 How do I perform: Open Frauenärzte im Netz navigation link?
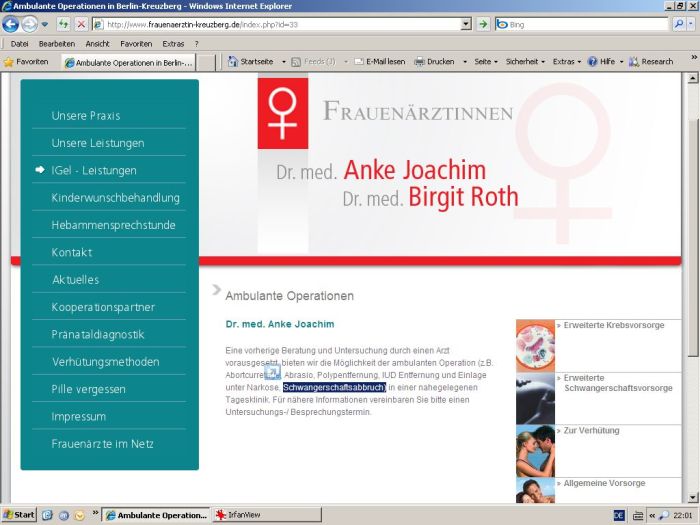(102, 444)
